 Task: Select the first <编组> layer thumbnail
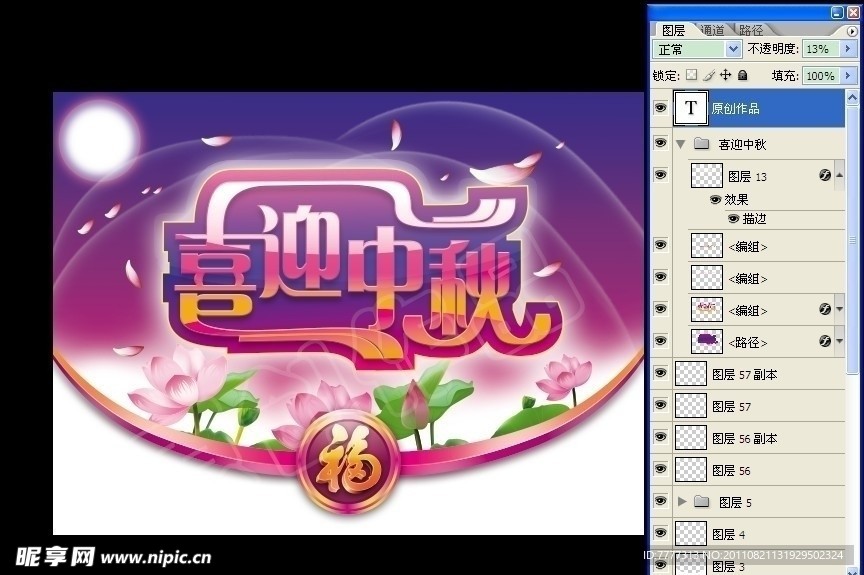tap(706, 245)
